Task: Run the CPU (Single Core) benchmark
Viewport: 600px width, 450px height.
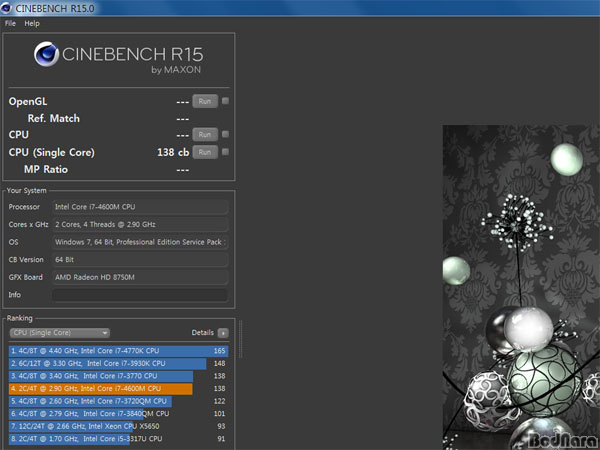Action: pyautogui.click(x=205, y=152)
